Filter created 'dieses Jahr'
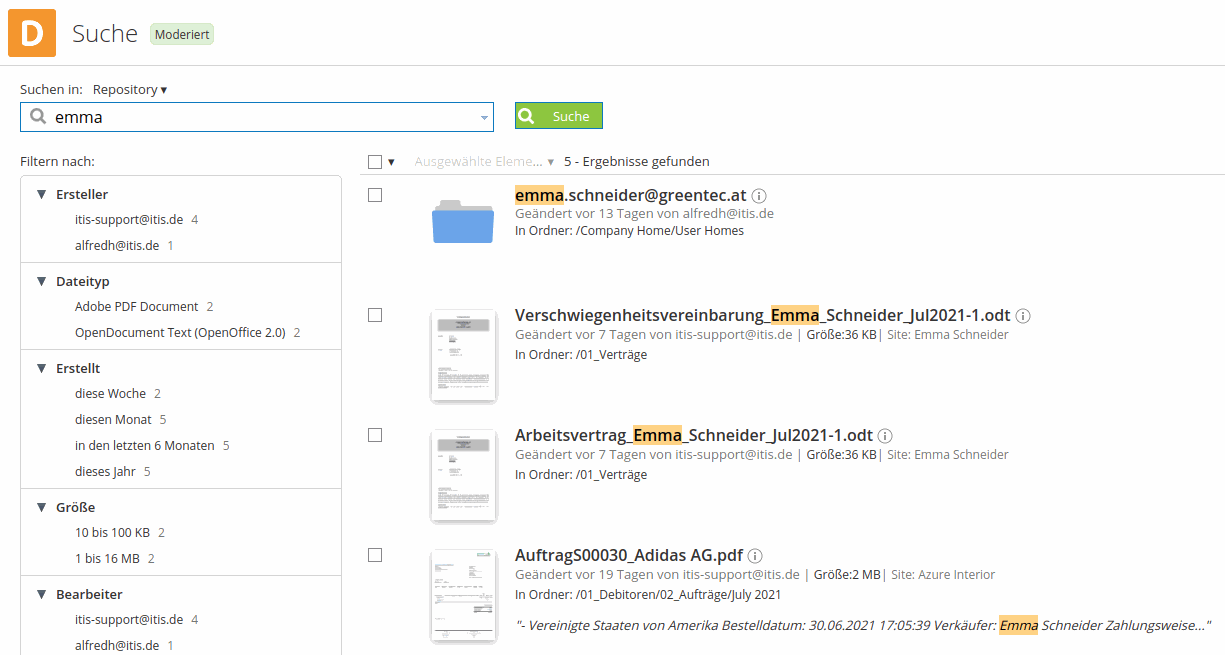This screenshot has height=655, width=1225. [105, 472]
